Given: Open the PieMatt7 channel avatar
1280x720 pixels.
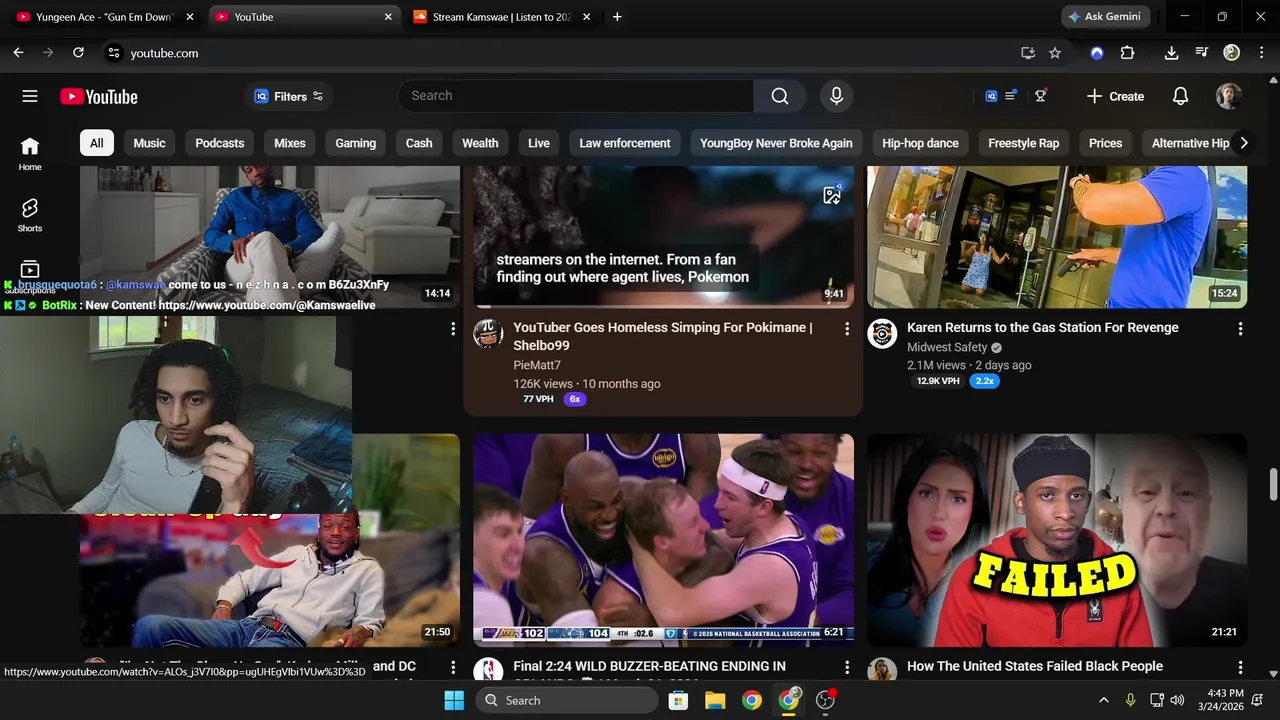Looking at the screenshot, I should (488, 334).
